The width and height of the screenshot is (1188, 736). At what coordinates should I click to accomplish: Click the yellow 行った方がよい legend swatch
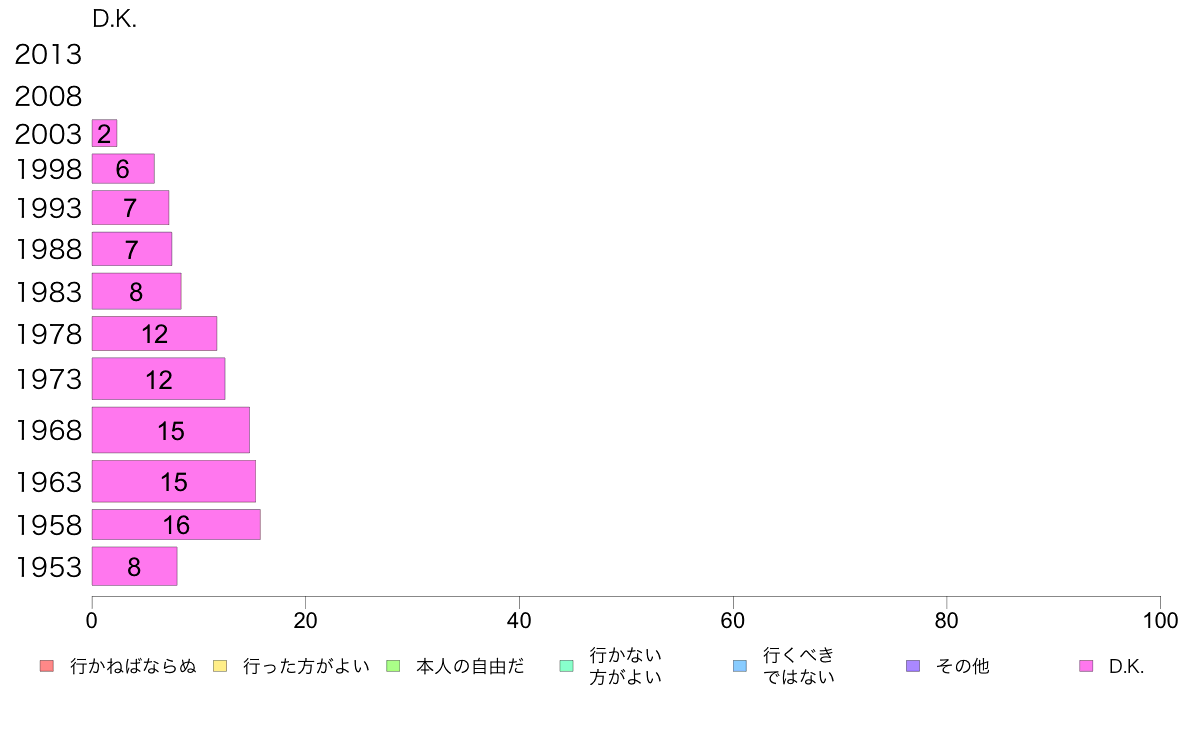coord(220,666)
